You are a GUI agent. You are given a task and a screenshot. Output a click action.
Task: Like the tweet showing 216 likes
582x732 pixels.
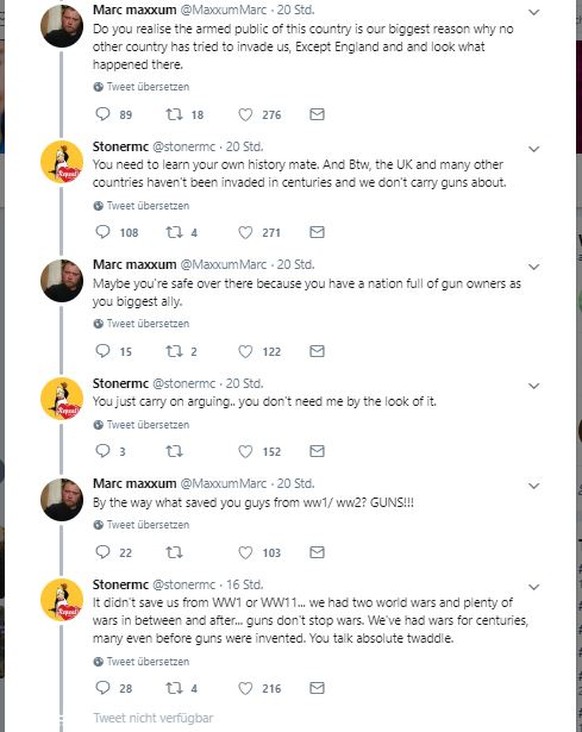coord(245,688)
